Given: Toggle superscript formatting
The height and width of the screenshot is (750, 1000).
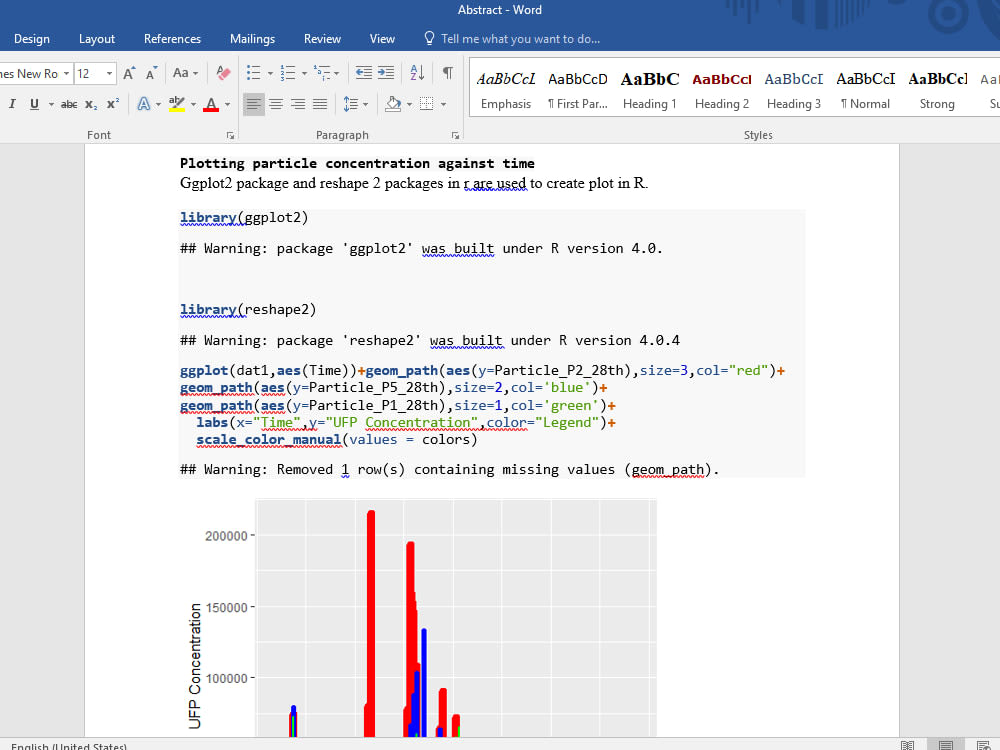Looking at the screenshot, I should click(x=113, y=104).
